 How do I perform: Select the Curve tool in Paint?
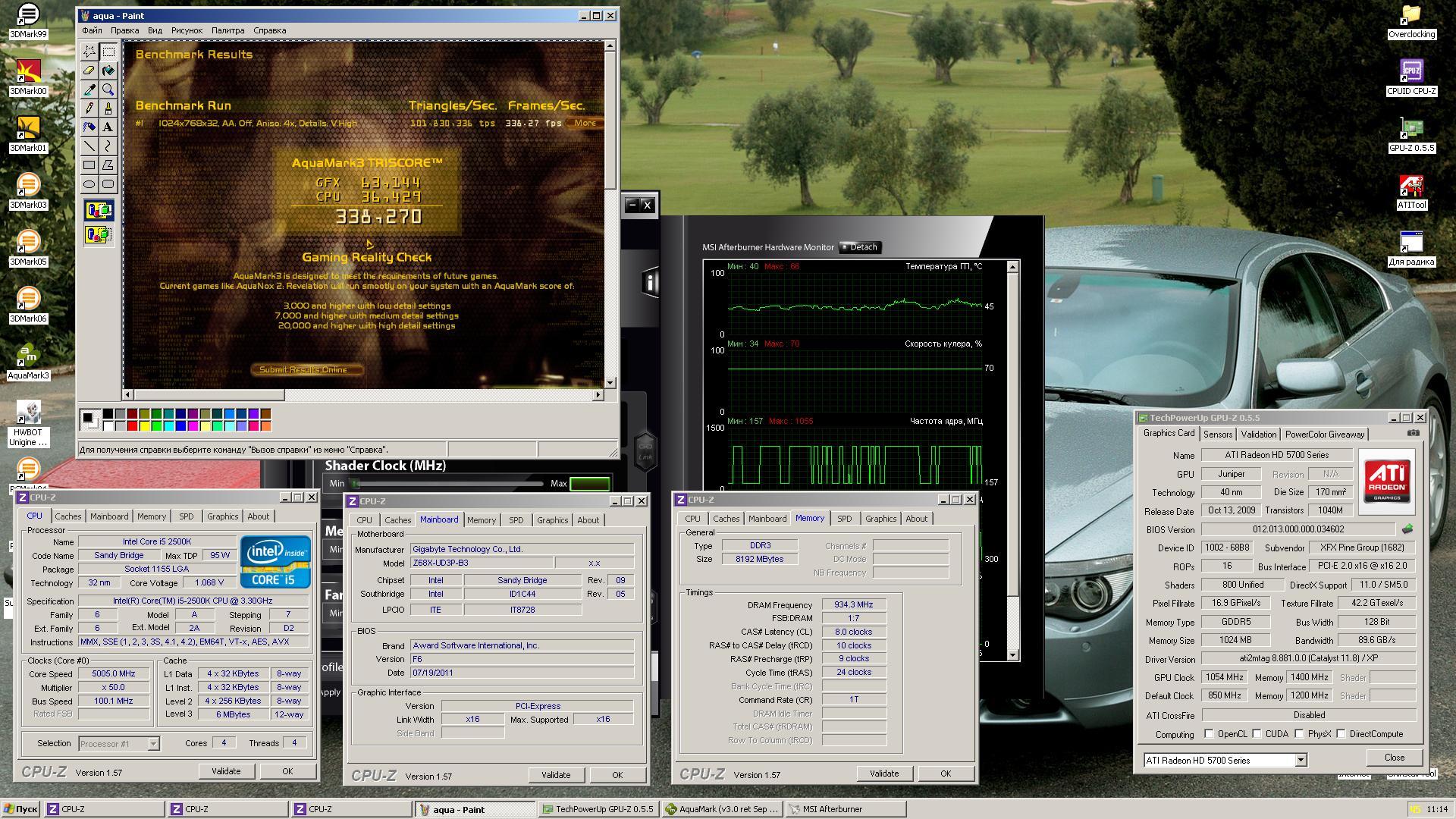coord(108,146)
